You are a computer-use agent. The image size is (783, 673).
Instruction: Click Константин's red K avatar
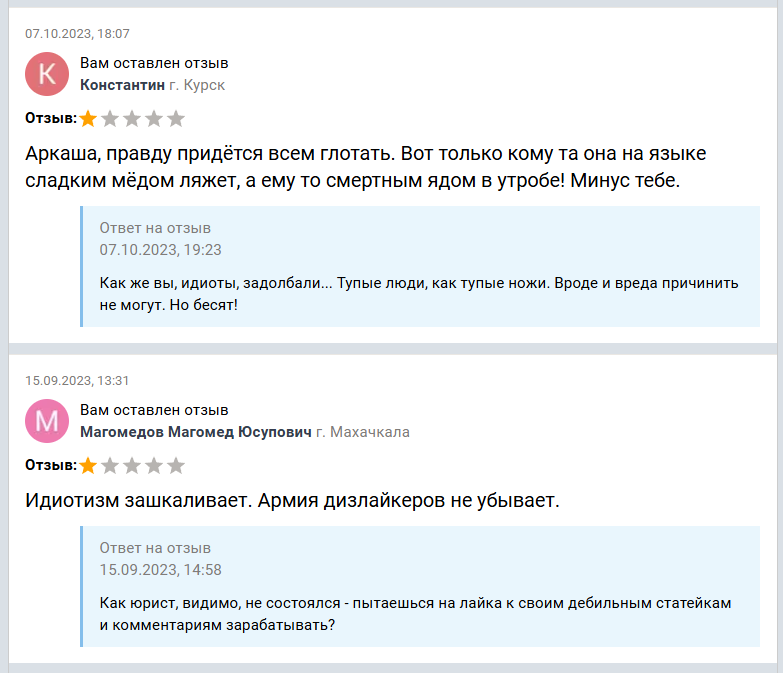point(47,74)
